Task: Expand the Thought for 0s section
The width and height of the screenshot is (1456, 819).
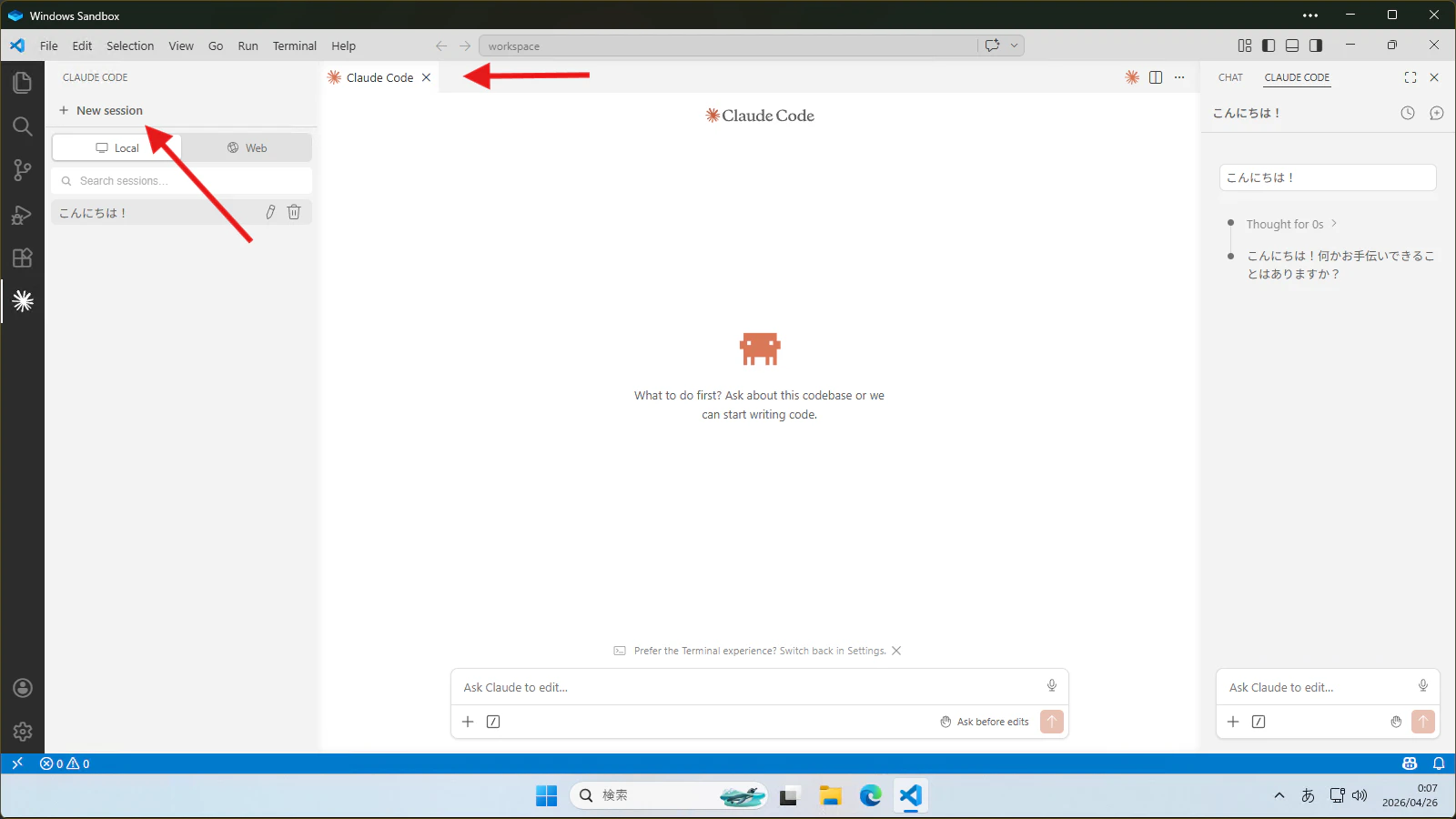Action: pos(1291,224)
